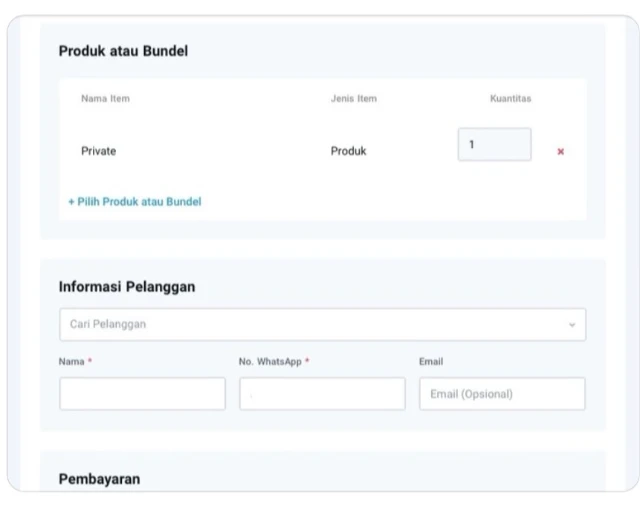The image size is (640, 509).
Task: Click the 'Nama *' field label
Action: point(75,361)
